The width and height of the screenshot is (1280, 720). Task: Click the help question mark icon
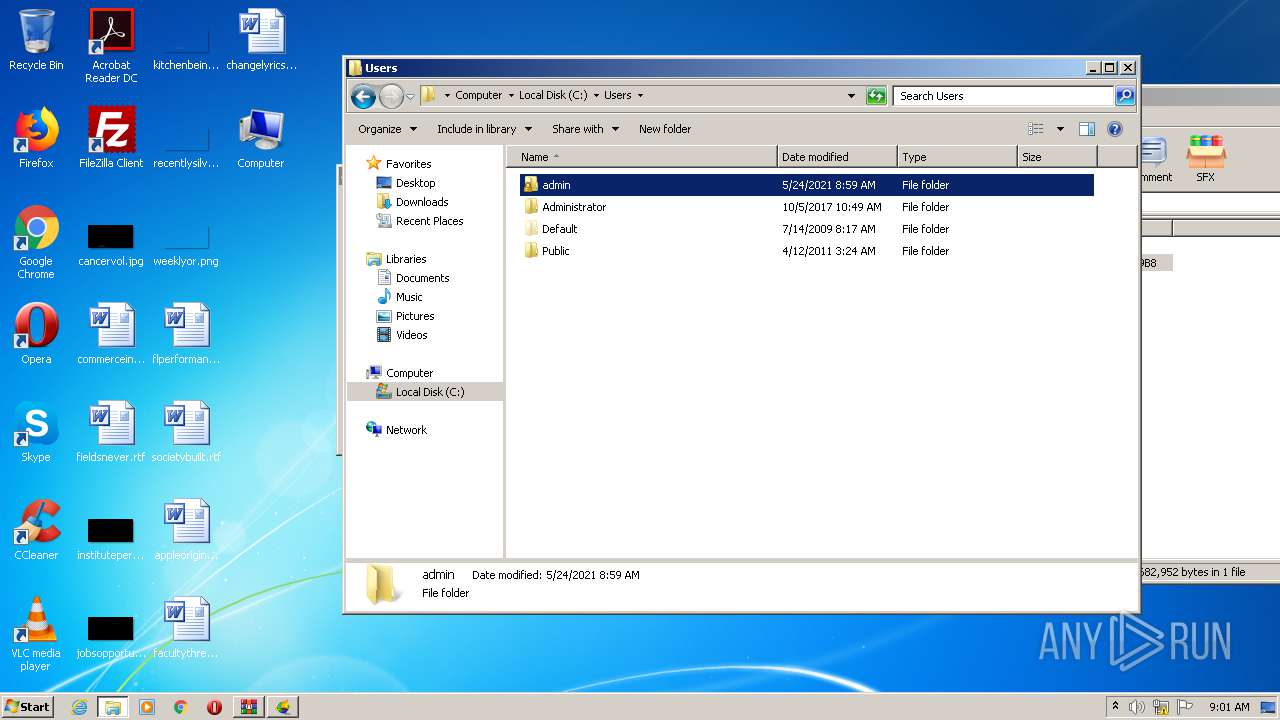pyautogui.click(x=1115, y=129)
